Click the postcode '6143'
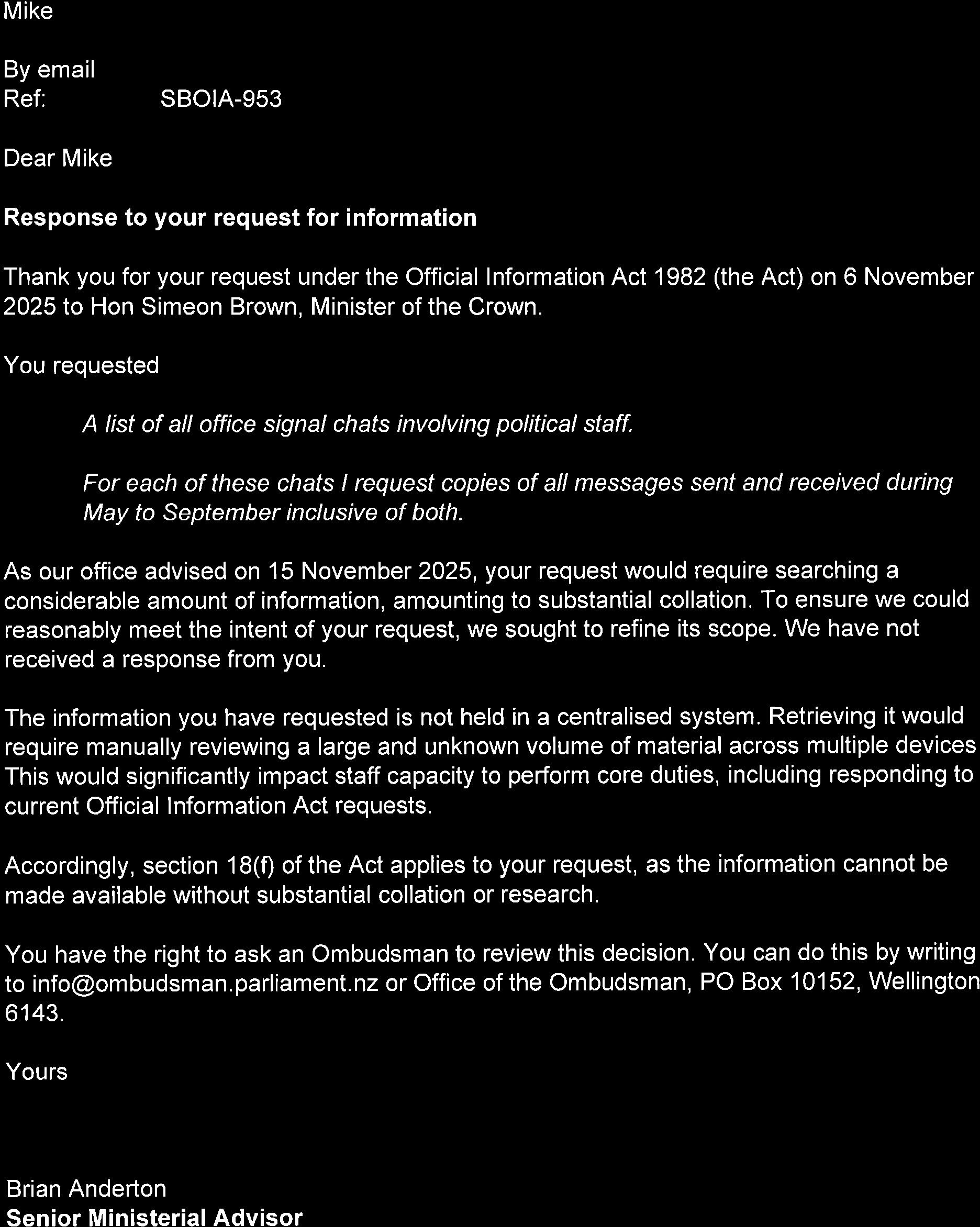Image resolution: width=980 pixels, height=1227 pixels. coord(32,1013)
